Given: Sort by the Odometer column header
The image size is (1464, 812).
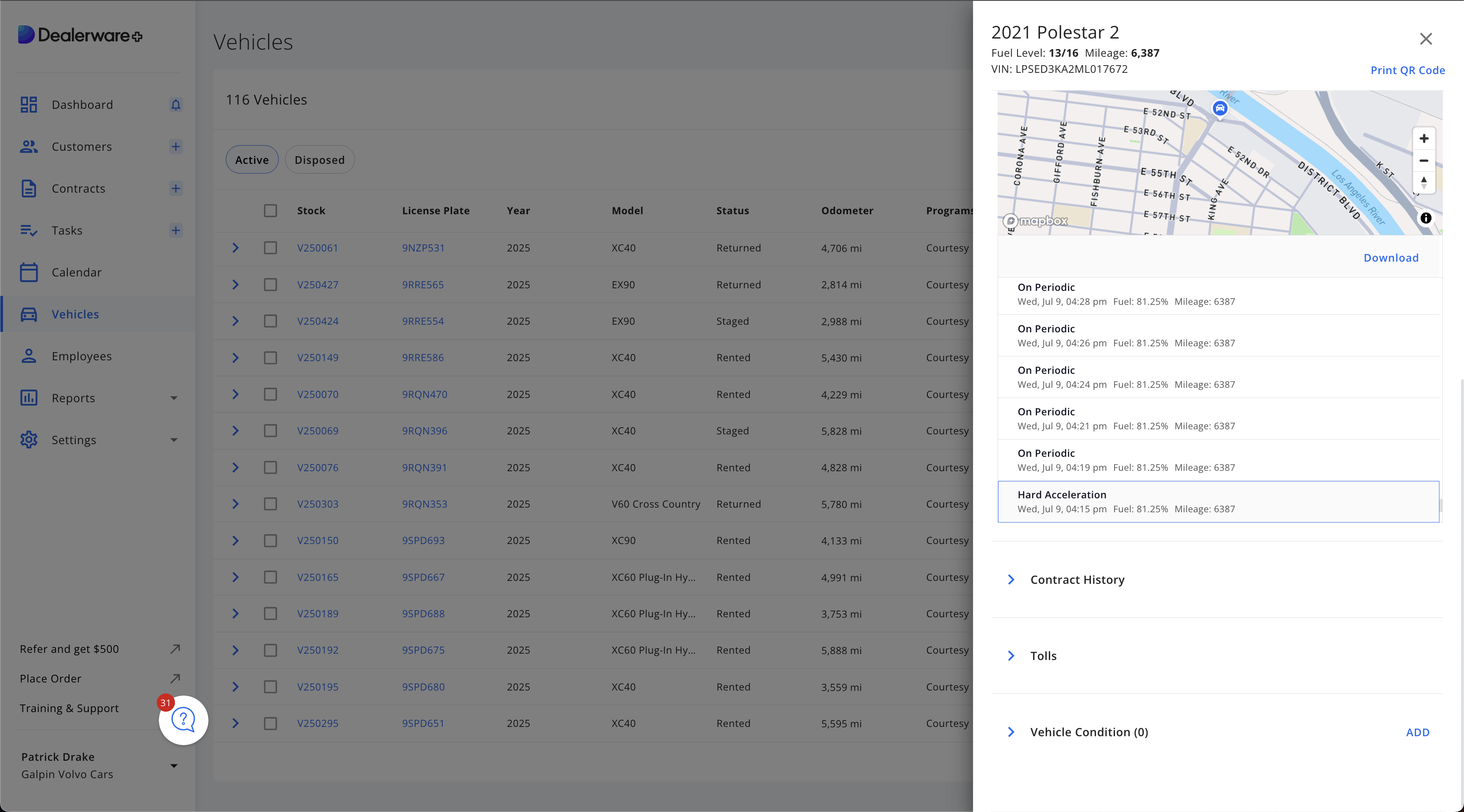Looking at the screenshot, I should pyautogui.click(x=847, y=211).
